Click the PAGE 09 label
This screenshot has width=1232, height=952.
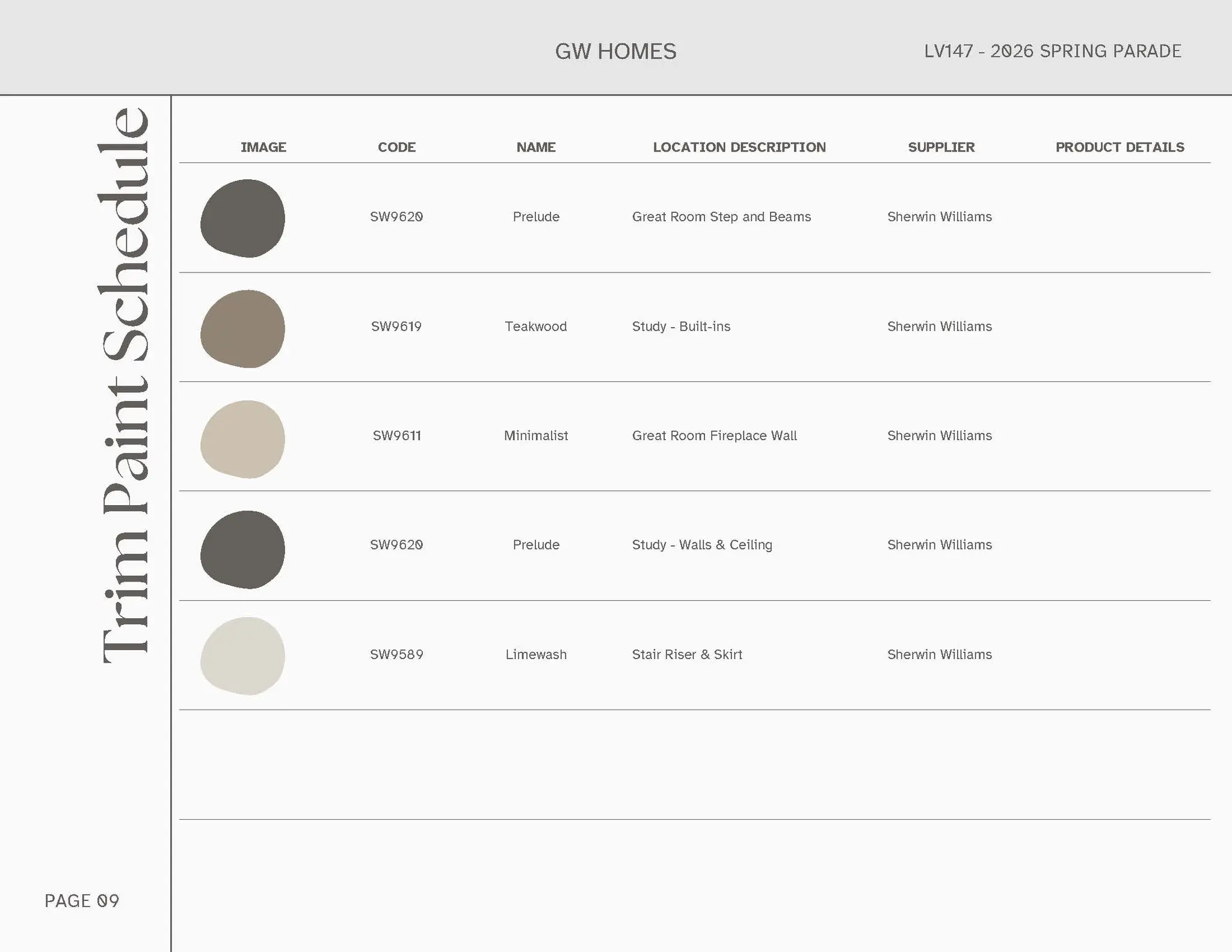click(x=82, y=900)
